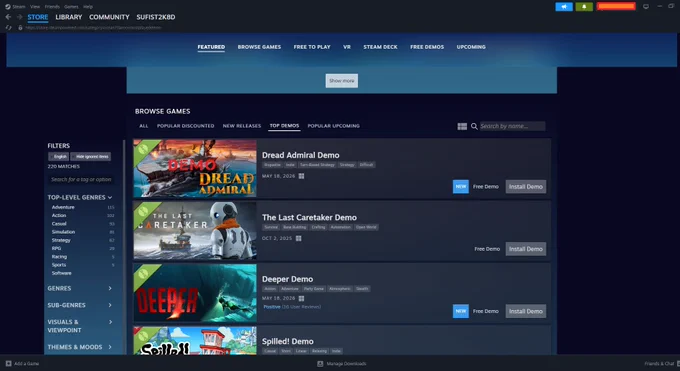Screen dimensions: 680x371
Task: Open the Steam menu
Action: coord(19,7)
